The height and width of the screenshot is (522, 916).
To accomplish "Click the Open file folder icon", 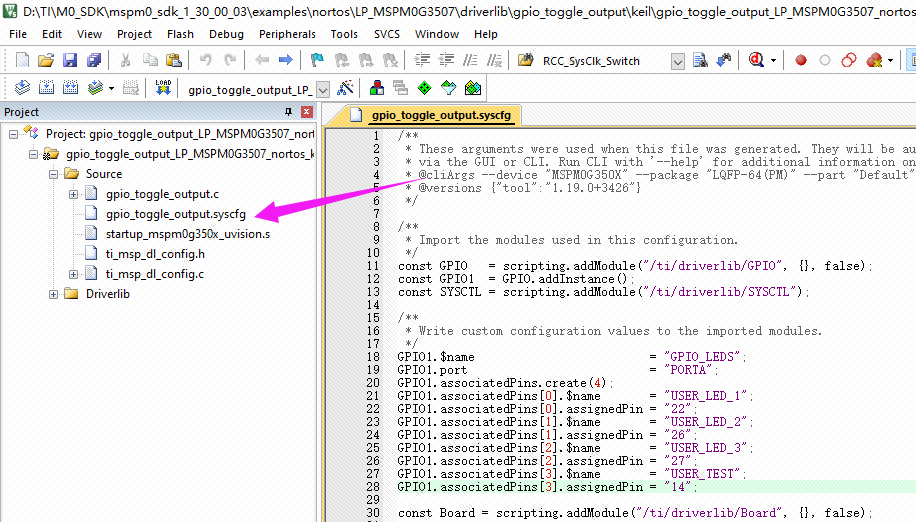I will point(44,61).
